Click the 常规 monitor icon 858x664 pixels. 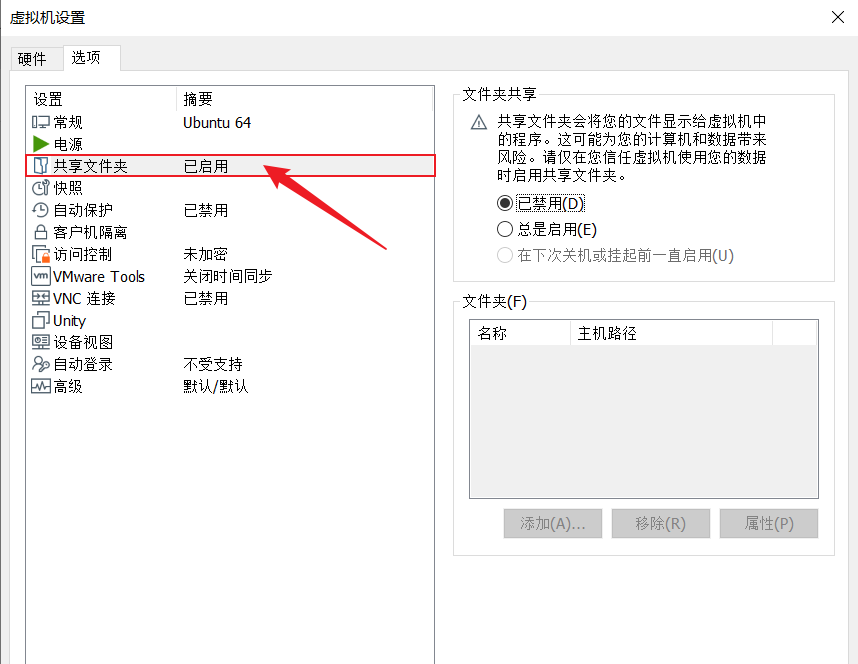pyautogui.click(x=41, y=122)
